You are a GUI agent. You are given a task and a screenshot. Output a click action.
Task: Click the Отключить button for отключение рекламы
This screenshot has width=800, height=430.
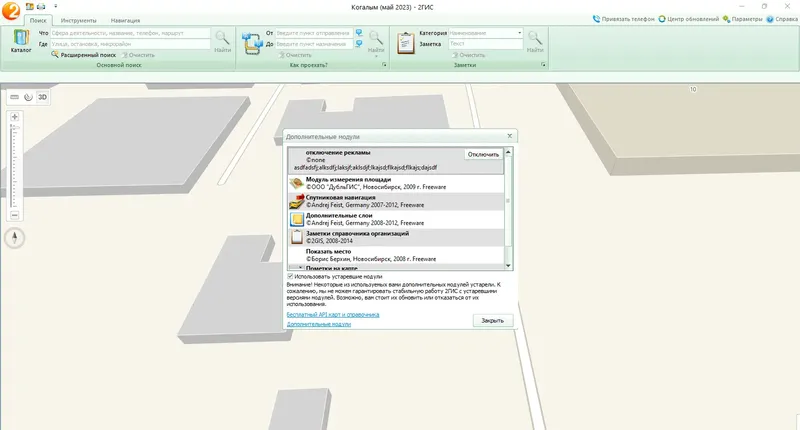click(483, 155)
